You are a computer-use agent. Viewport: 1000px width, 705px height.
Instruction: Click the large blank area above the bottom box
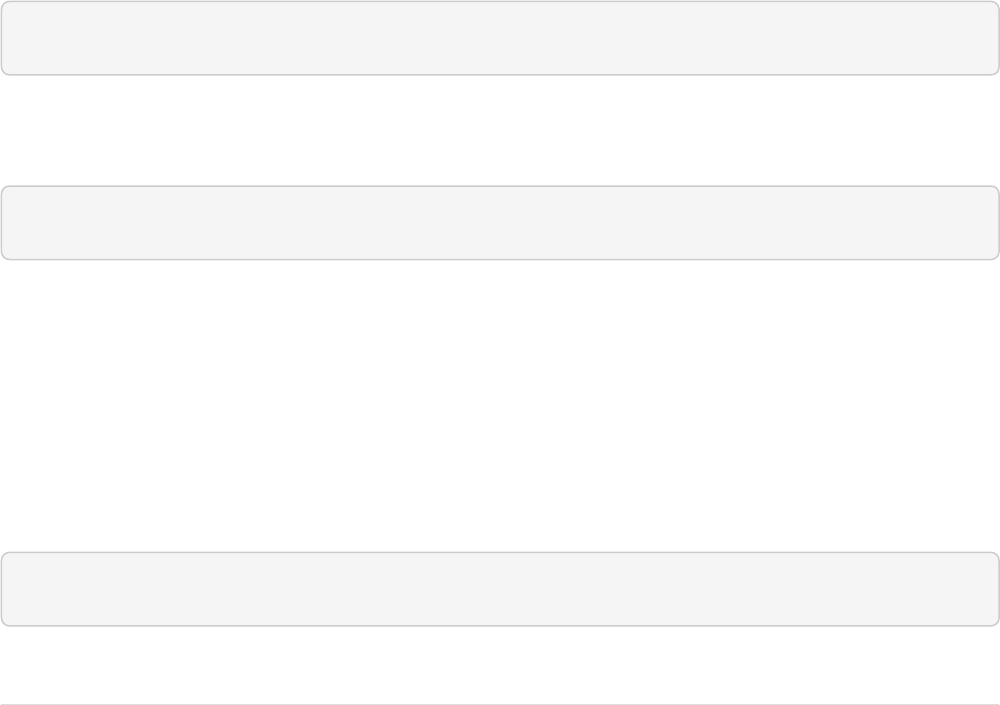click(500, 405)
